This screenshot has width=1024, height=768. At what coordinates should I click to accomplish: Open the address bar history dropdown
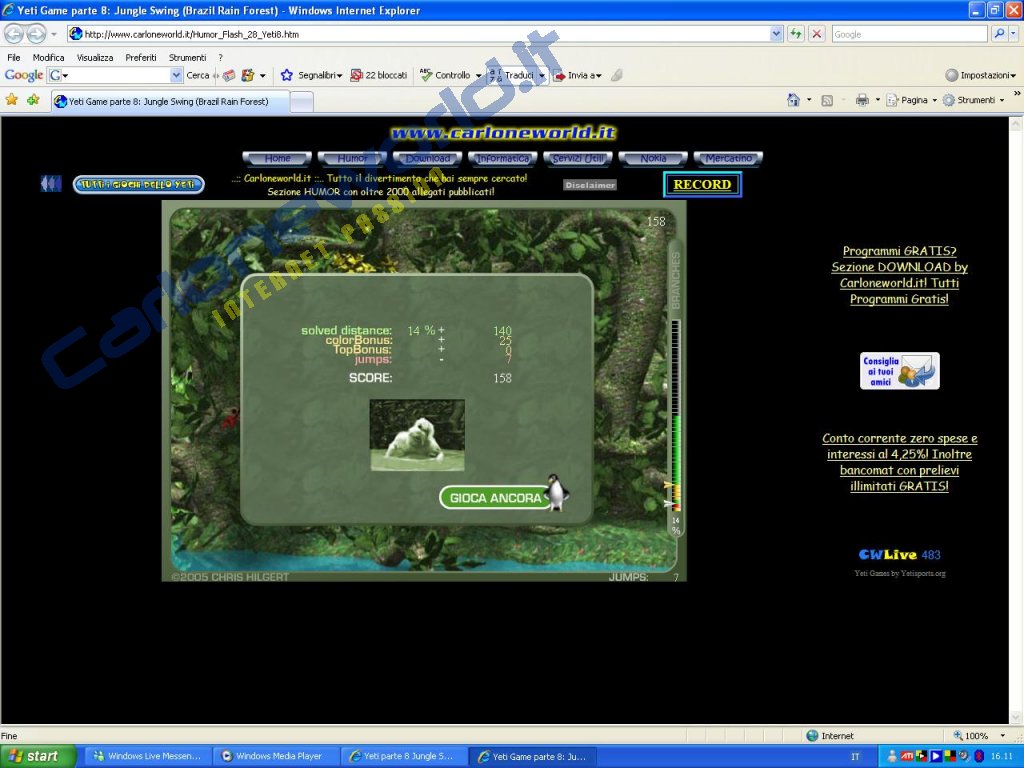776,34
